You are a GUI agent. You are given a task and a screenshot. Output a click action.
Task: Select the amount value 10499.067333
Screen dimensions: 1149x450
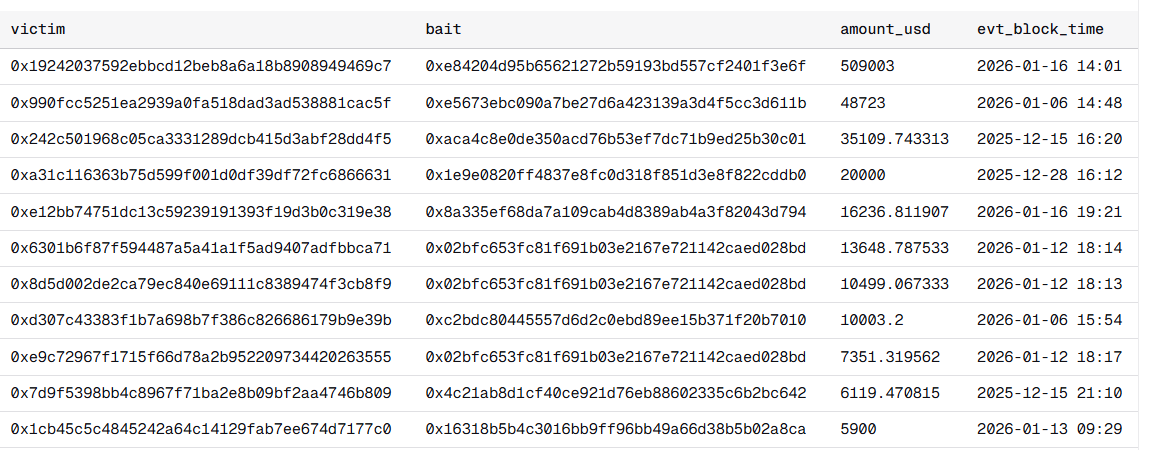[x=894, y=284]
